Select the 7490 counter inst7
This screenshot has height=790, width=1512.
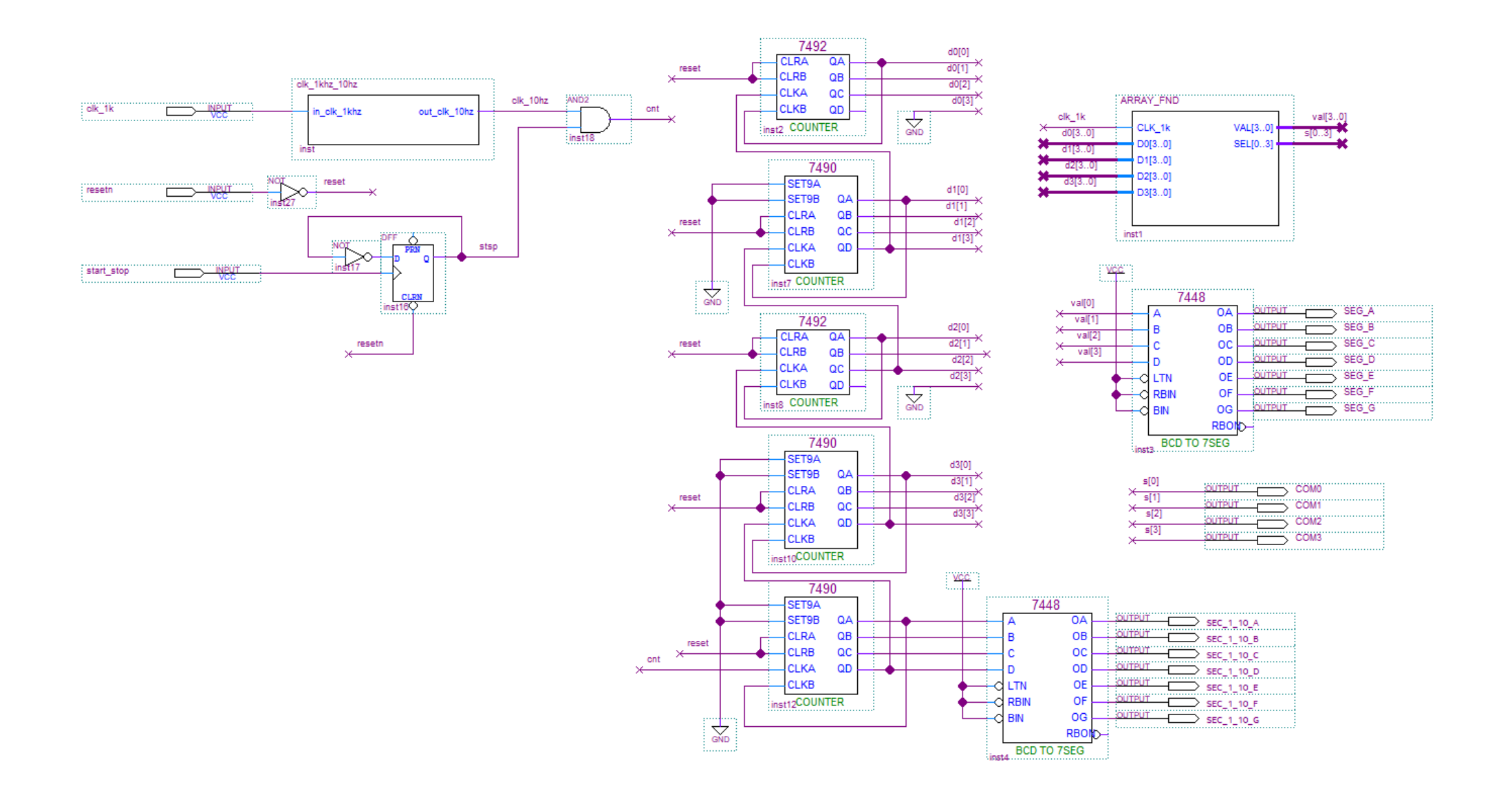pyautogui.click(x=821, y=224)
